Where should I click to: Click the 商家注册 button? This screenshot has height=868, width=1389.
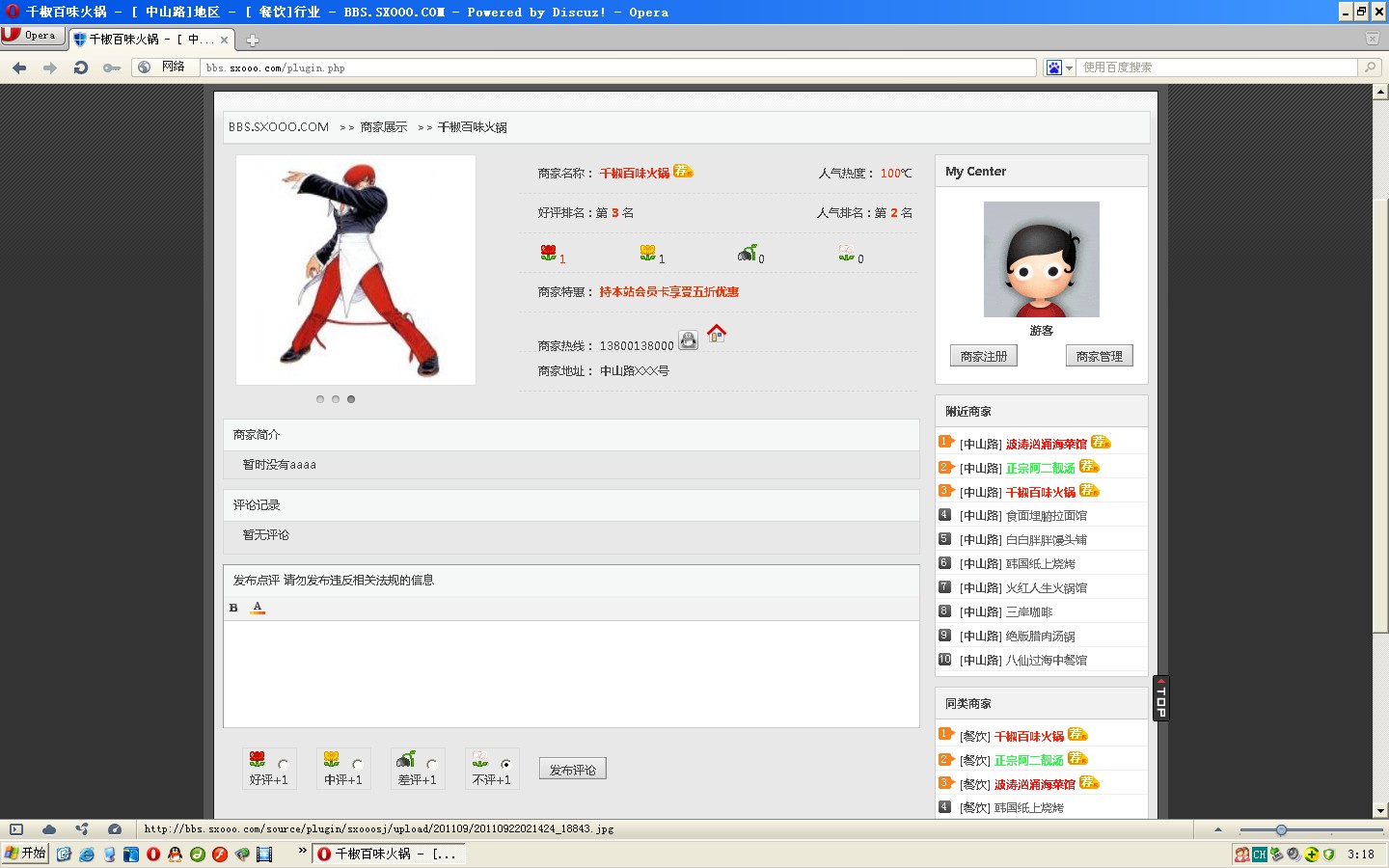coord(984,356)
